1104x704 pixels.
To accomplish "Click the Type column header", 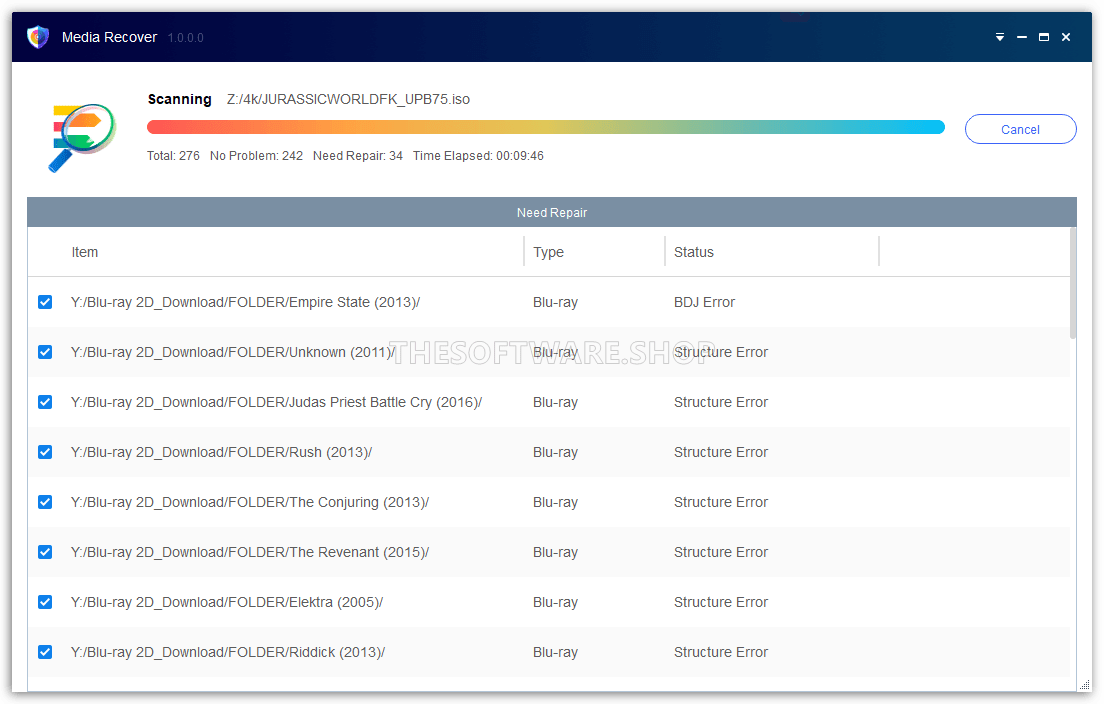I will pyautogui.click(x=548, y=252).
